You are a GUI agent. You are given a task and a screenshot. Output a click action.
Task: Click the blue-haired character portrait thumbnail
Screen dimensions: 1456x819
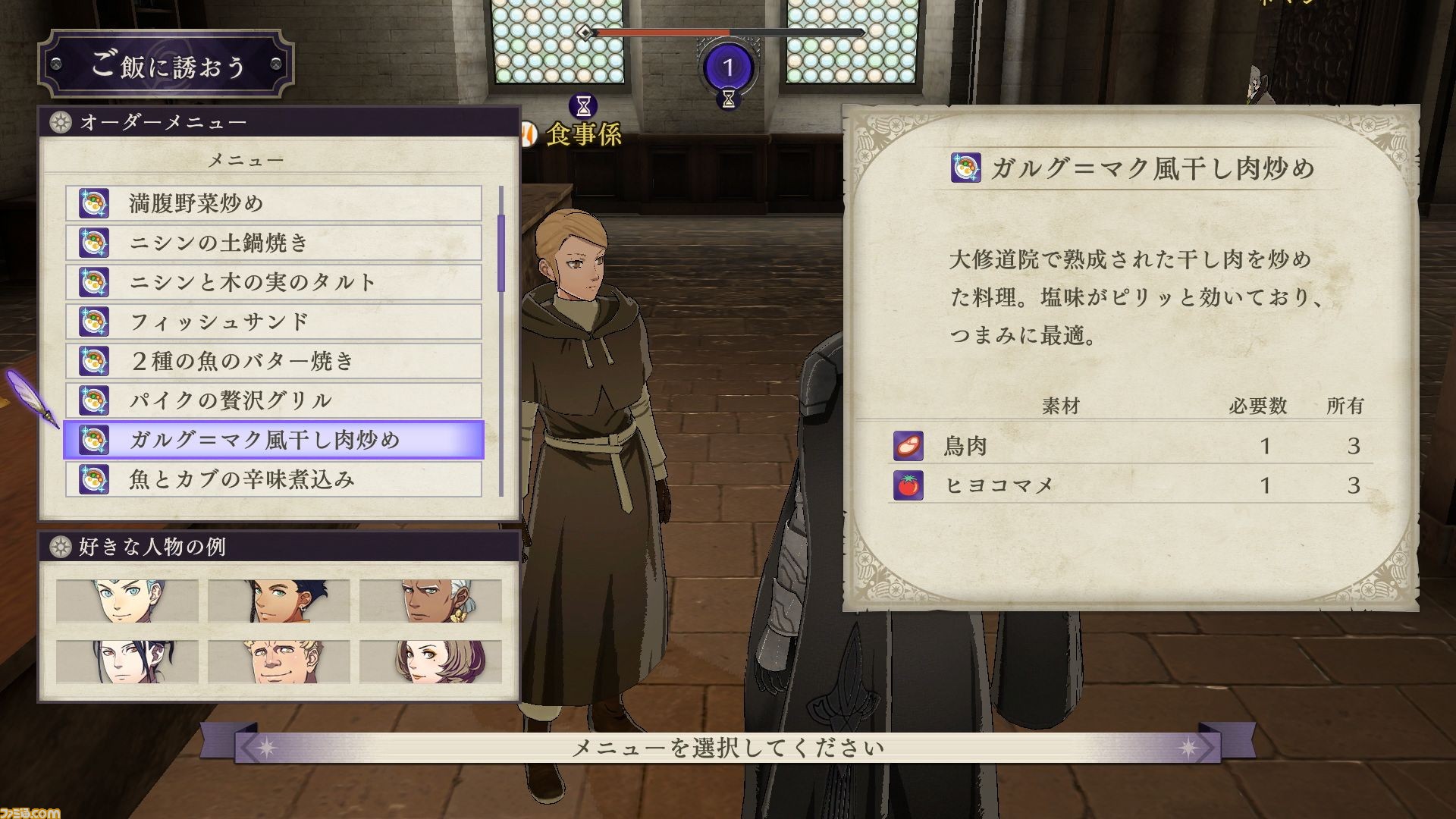click(x=127, y=601)
